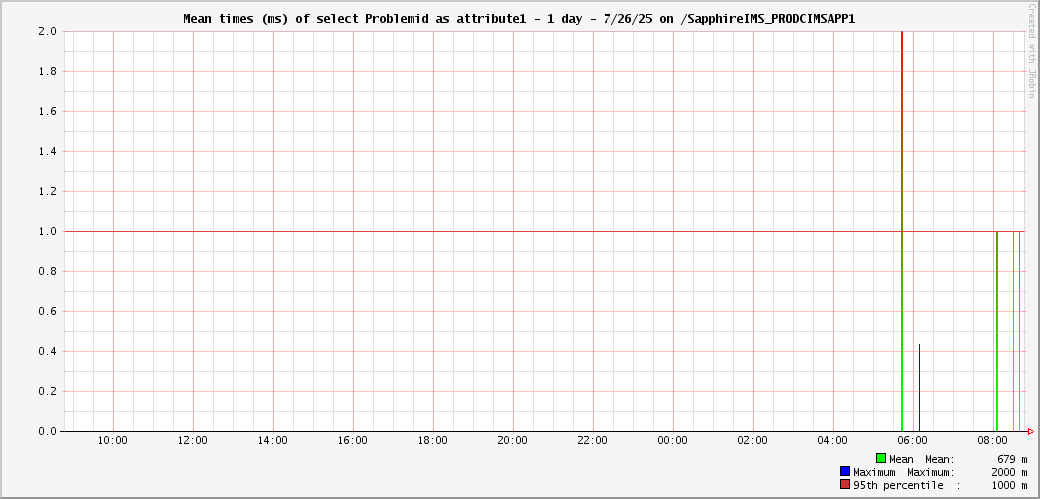Click the 20:00 x-axis label
Viewport: 1040px width, 499px height.
pyautogui.click(x=513, y=441)
